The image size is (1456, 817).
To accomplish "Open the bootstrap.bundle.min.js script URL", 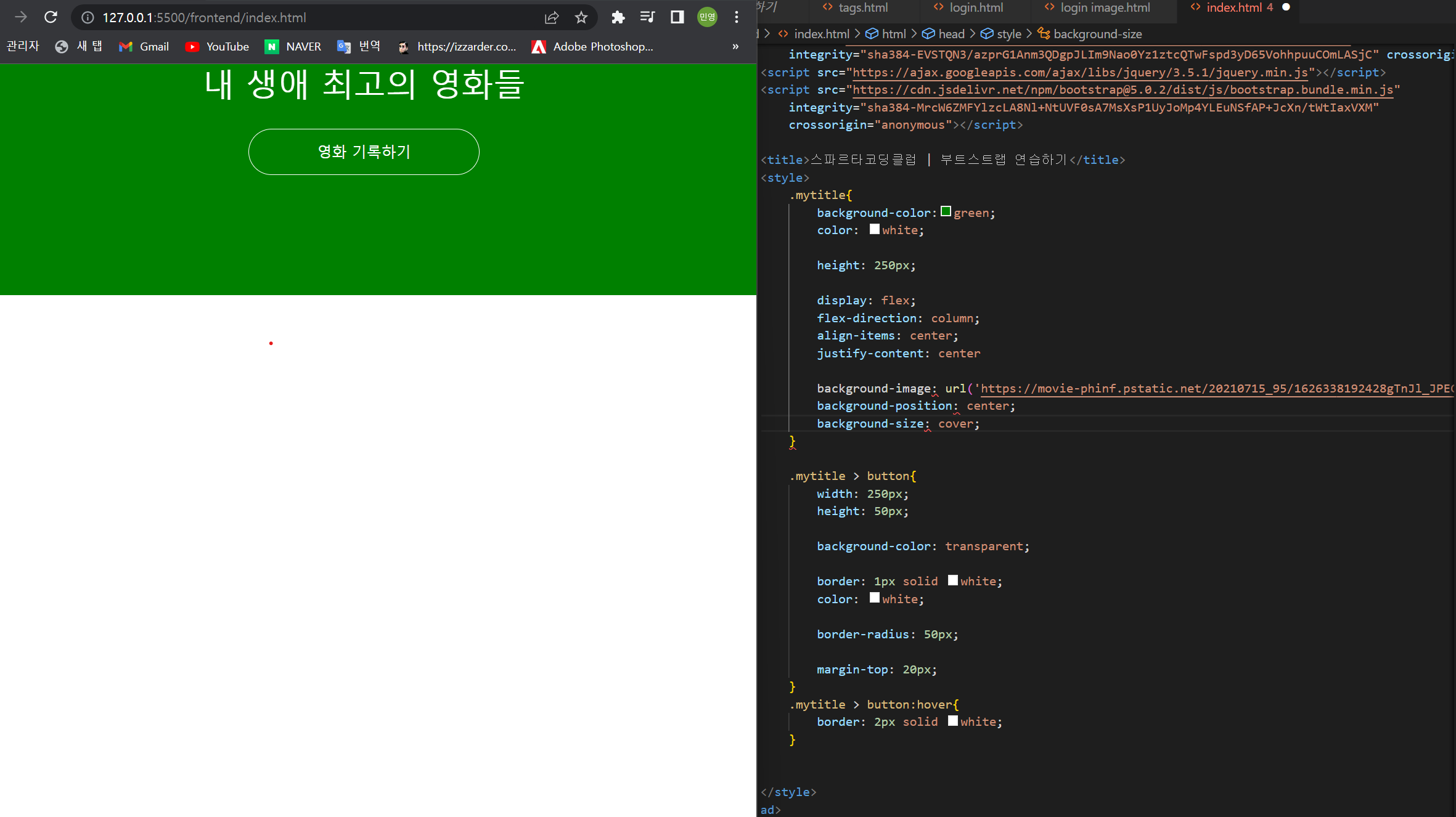I will [x=1123, y=90].
